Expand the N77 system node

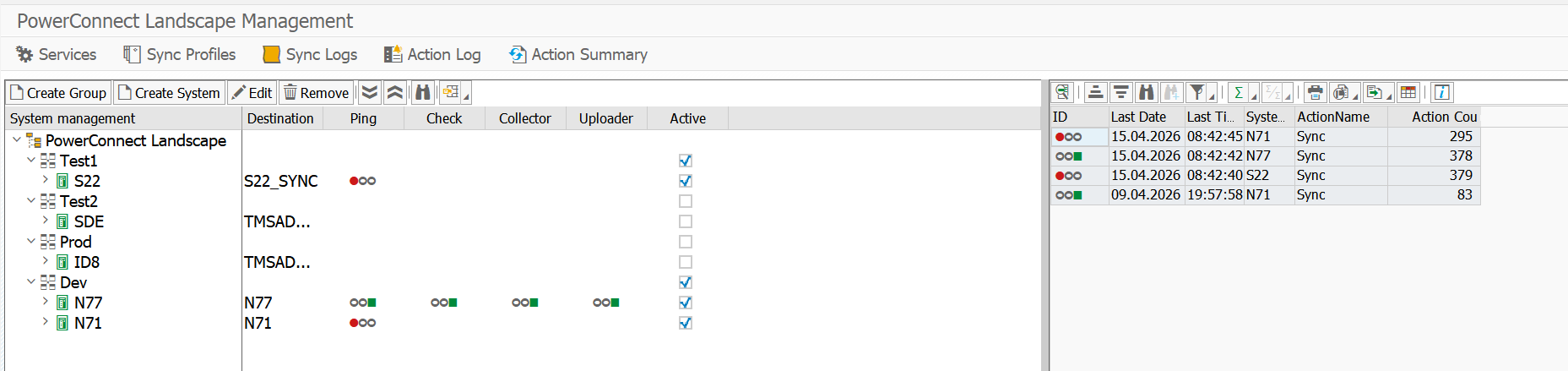pyautogui.click(x=46, y=302)
